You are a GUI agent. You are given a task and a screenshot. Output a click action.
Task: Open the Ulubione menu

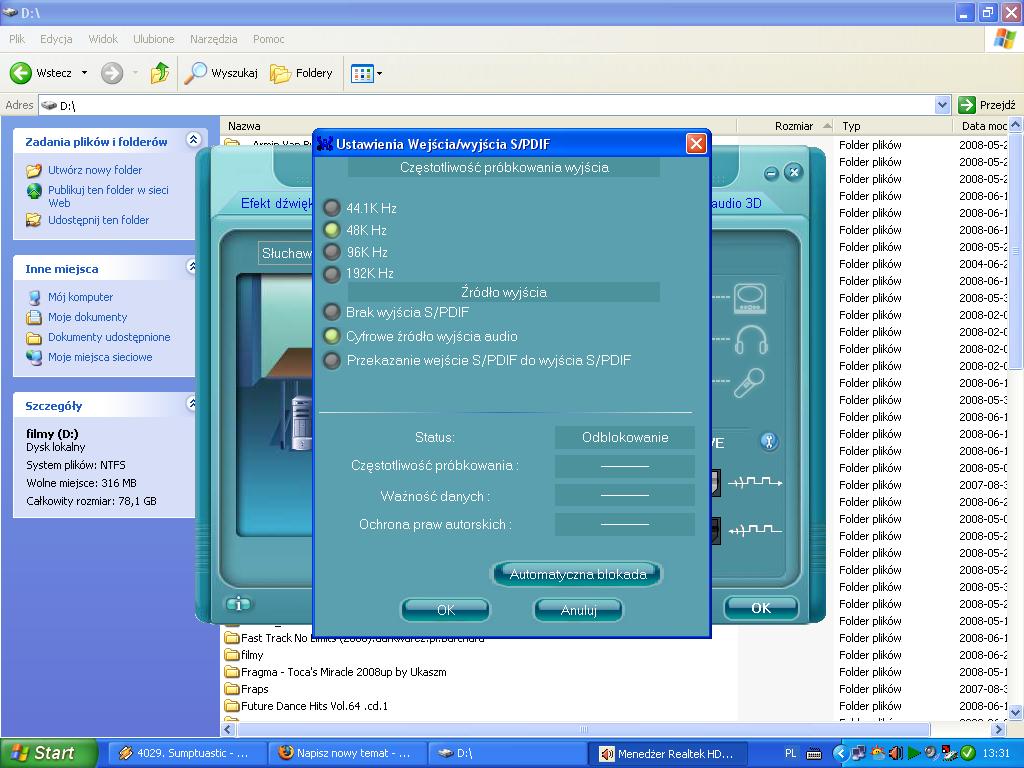(x=153, y=39)
